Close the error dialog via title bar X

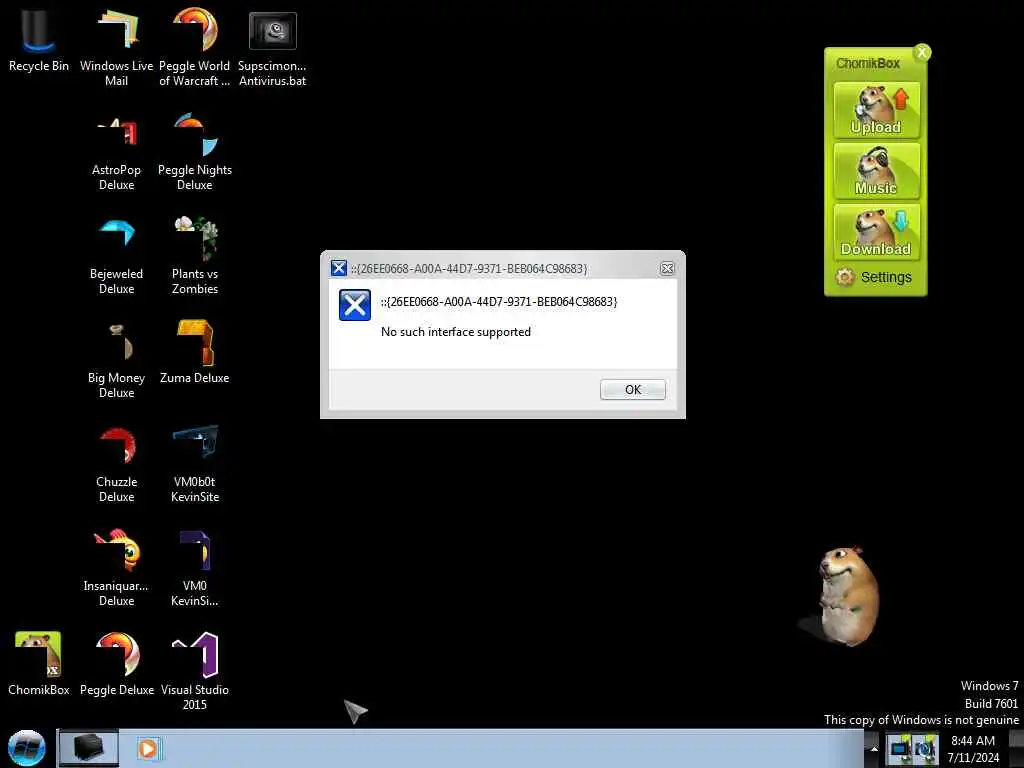pos(667,268)
